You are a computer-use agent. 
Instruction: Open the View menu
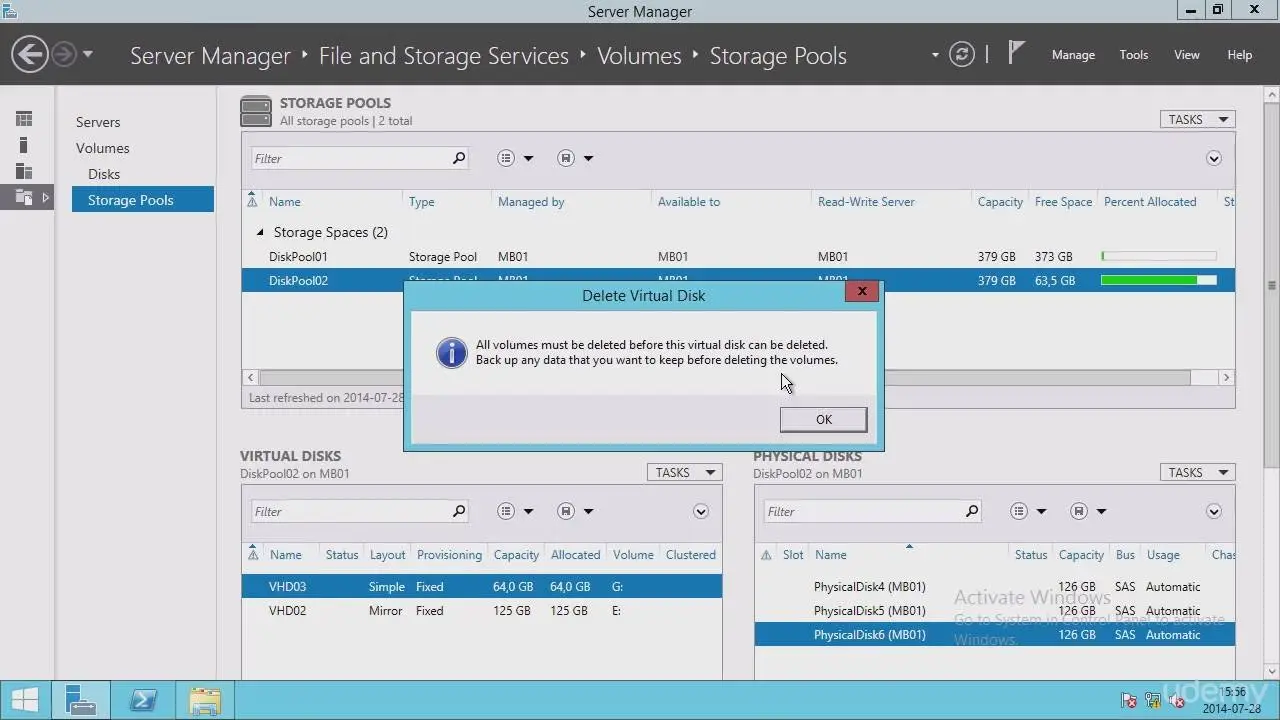coord(1186,55)
